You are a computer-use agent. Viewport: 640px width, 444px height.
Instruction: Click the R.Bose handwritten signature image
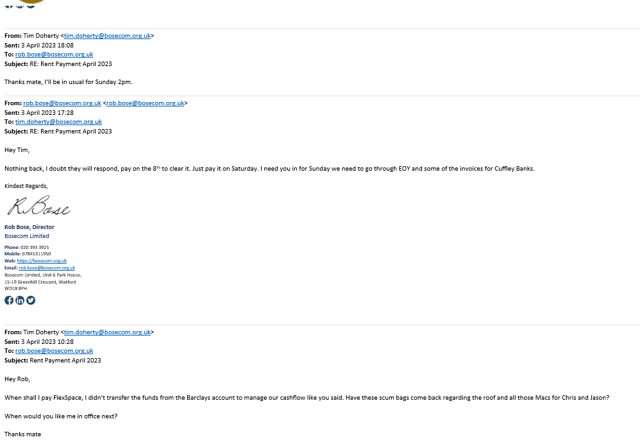tap(39, 205)
